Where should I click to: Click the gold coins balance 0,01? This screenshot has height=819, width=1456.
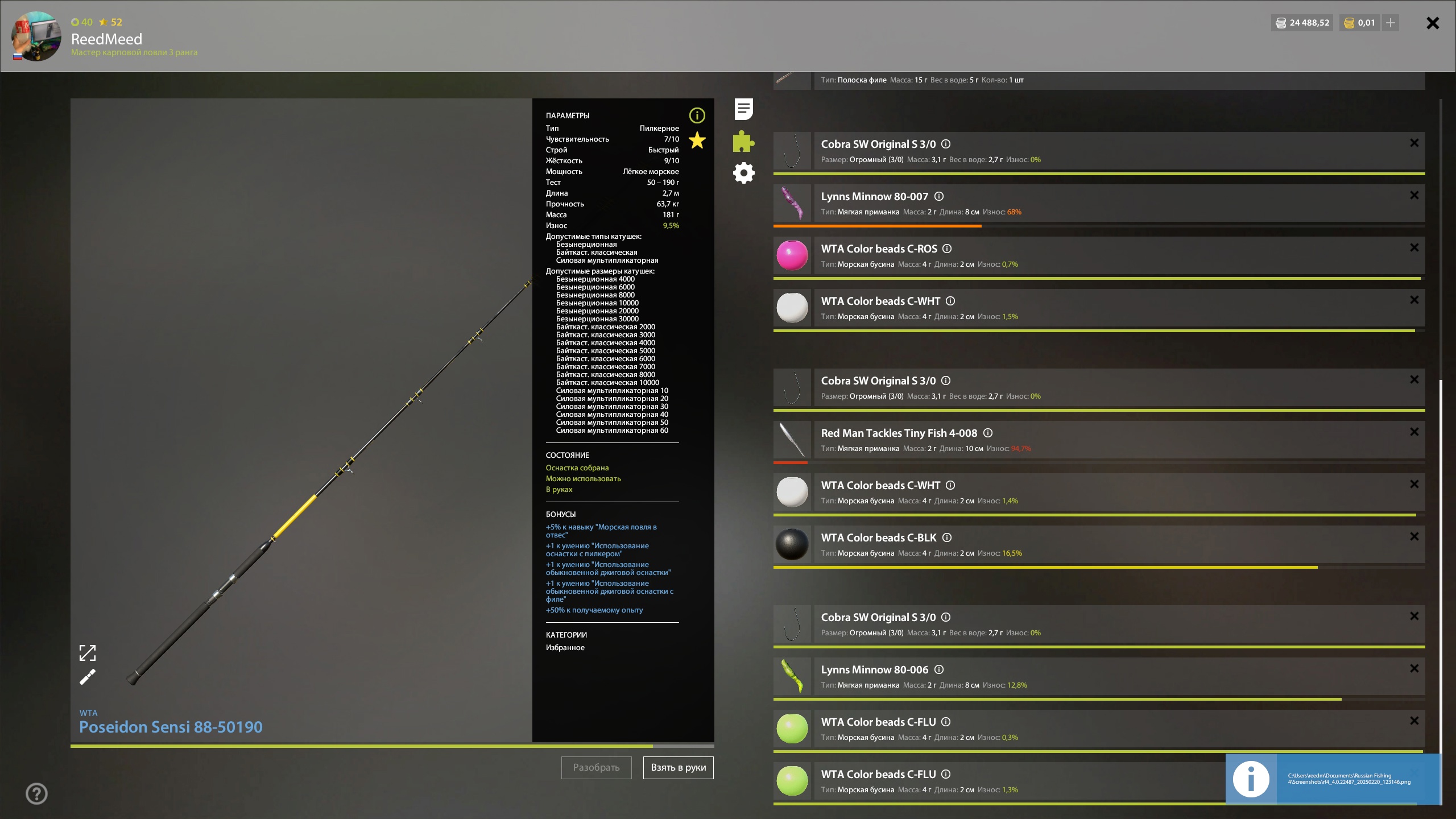coord(1359,23)
